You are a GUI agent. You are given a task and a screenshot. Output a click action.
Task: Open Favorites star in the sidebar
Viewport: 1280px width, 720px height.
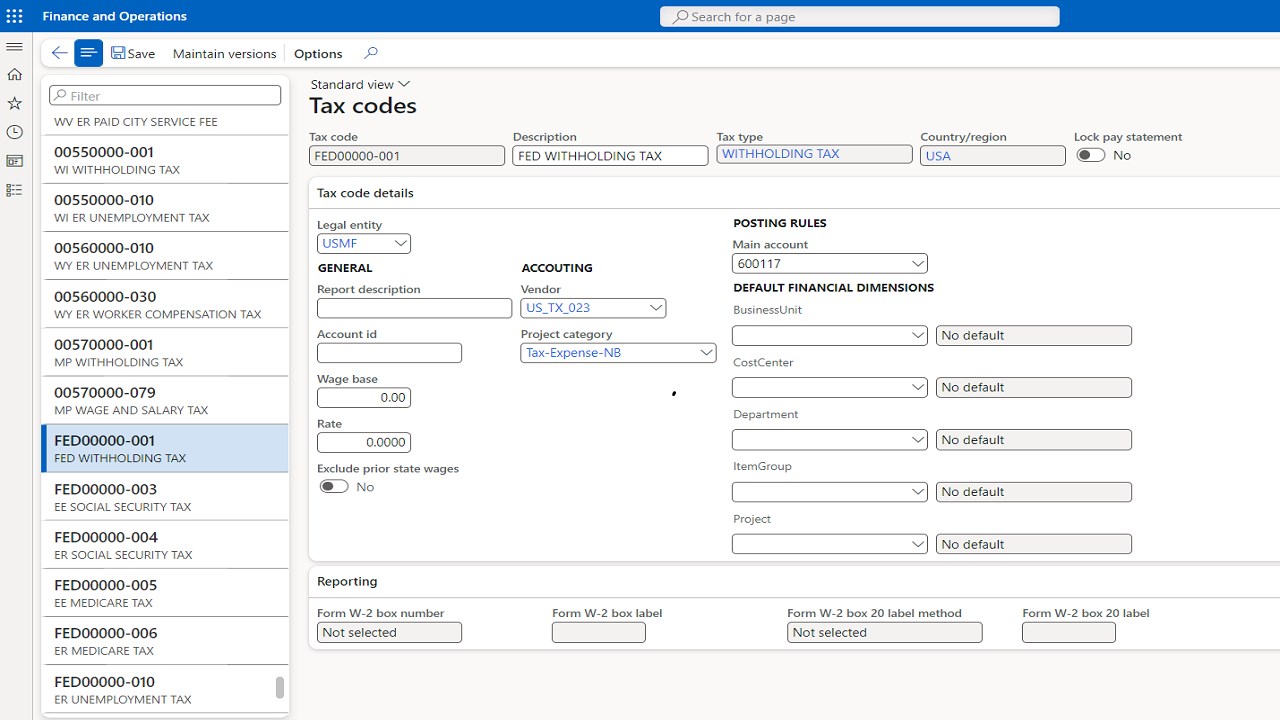click(x=14, y=103)
